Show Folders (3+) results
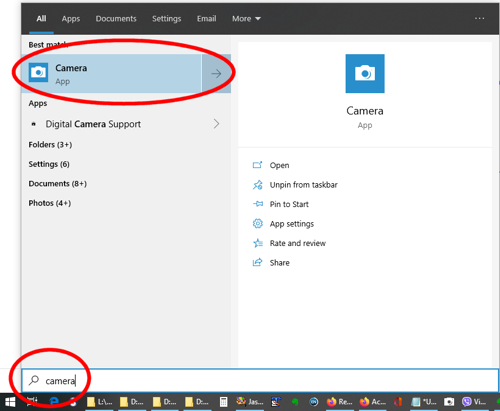Viewport: 500px width, 411px height. click(50, 145)
